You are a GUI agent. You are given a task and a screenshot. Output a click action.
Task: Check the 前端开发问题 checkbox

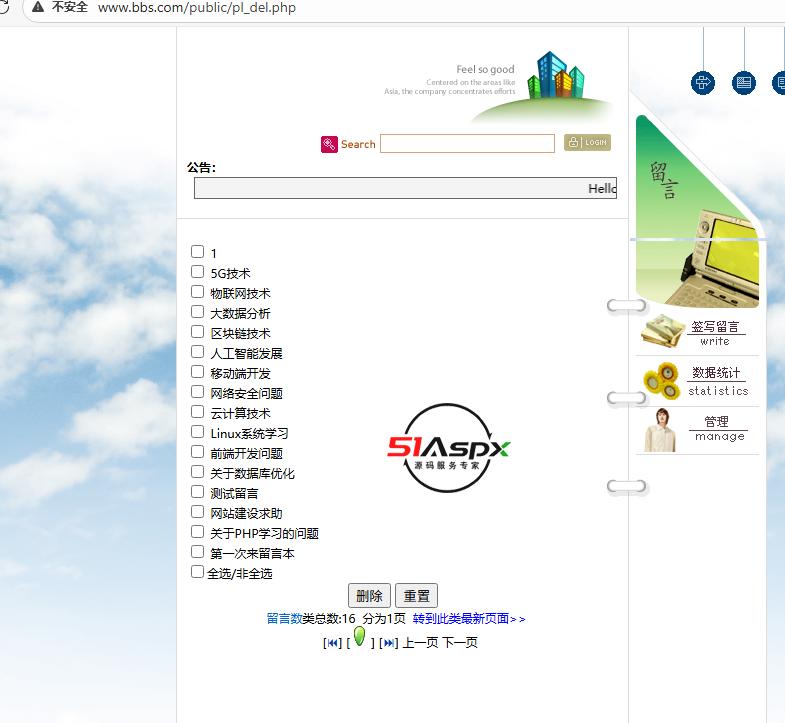tap(197, 452)
